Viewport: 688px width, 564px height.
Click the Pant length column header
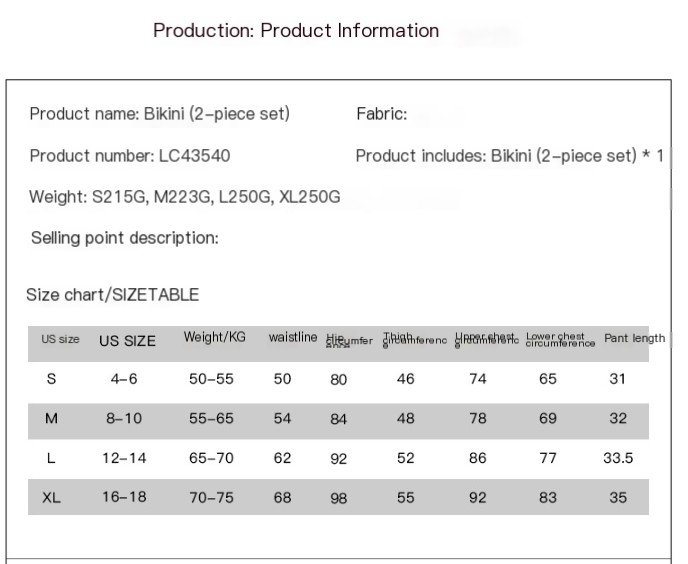634,338
